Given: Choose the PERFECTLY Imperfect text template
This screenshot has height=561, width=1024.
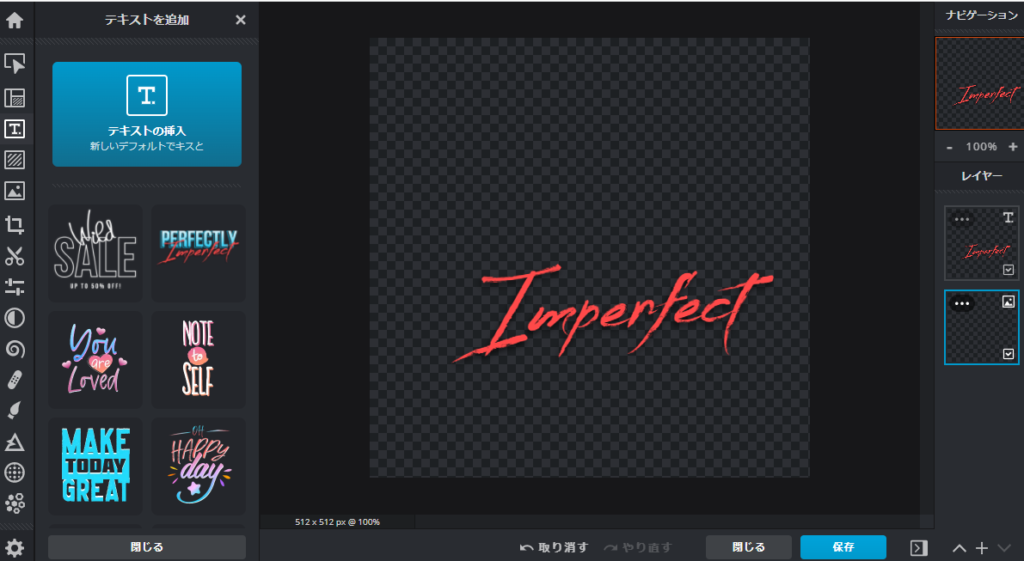Looking at the screenshot, I should tap(199, 253).
